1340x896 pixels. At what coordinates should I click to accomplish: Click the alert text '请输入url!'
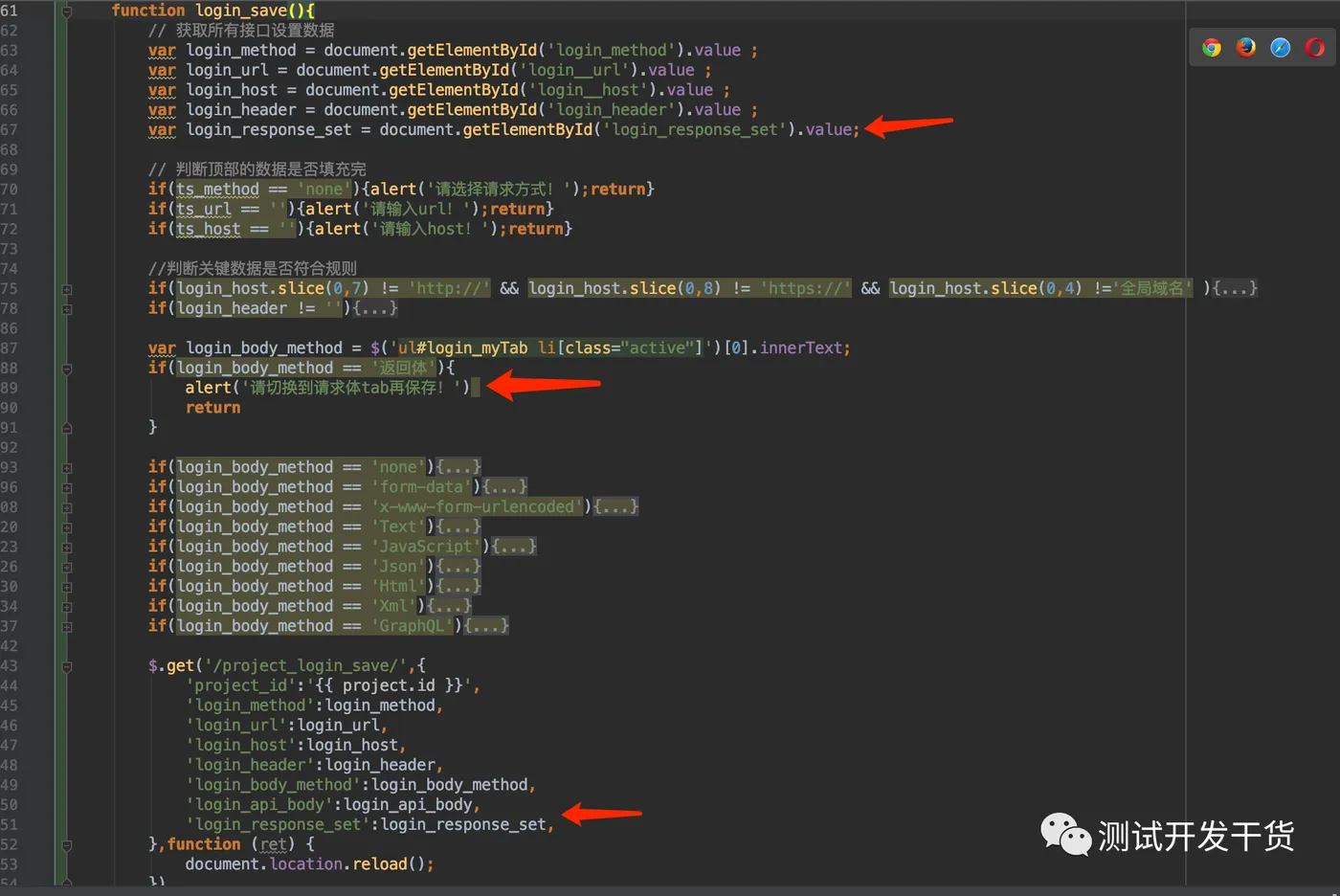point(416,209)
